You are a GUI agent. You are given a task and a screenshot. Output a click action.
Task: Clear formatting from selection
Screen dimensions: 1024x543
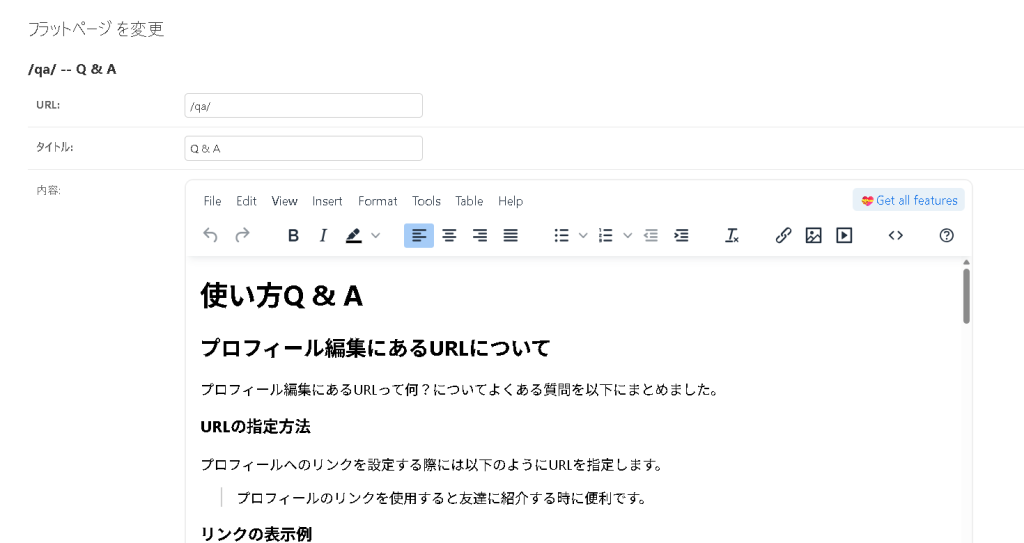pos(732,235)
